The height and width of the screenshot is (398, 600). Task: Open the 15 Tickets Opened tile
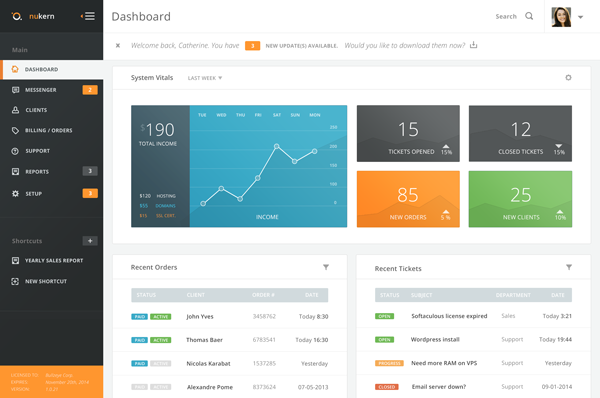pos(408,134)
